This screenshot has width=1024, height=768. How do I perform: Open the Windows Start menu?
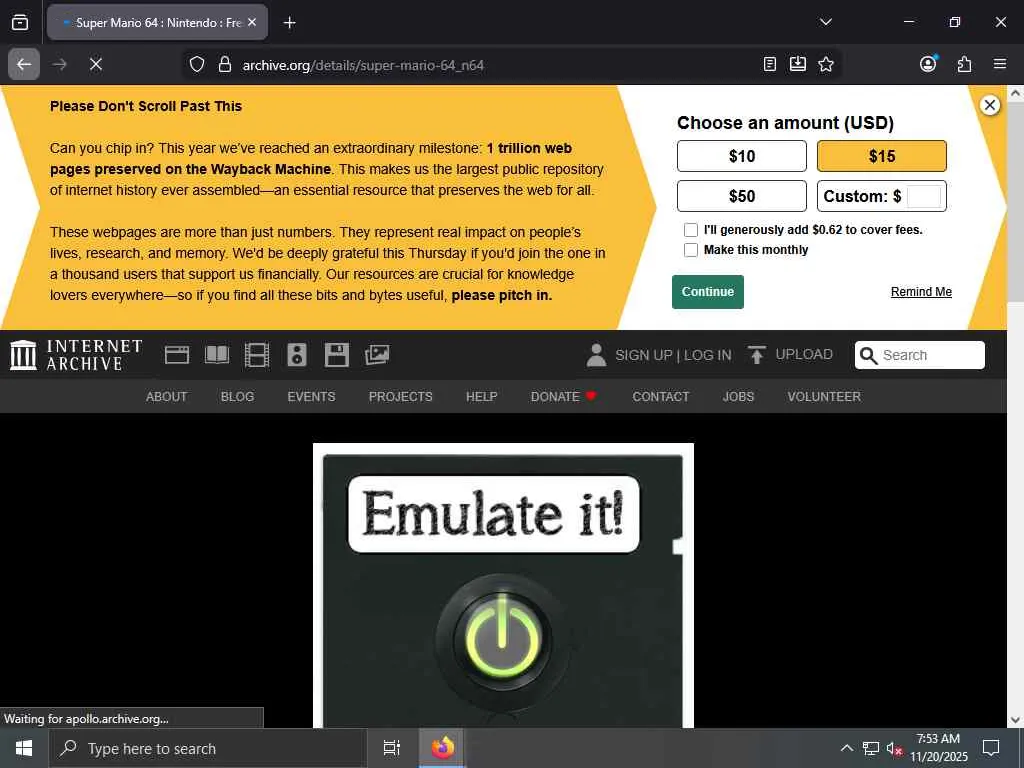(24, 748)
